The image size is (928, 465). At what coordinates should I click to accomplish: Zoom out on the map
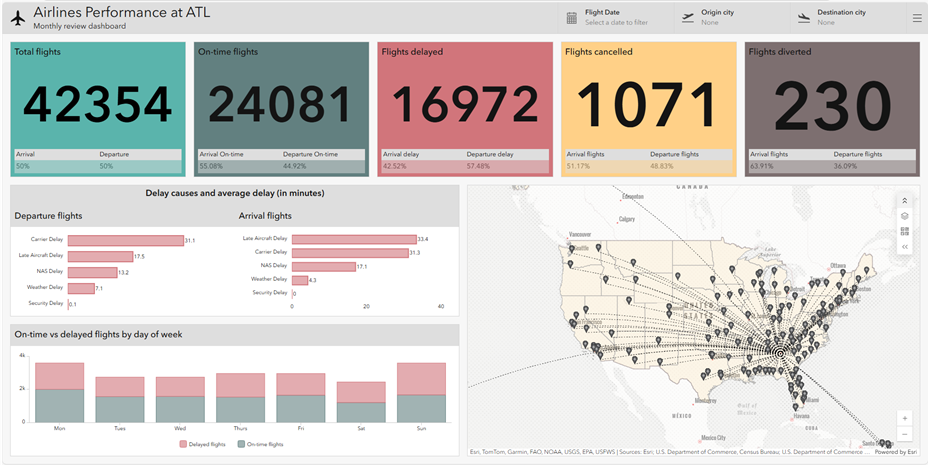pos(905,434)
